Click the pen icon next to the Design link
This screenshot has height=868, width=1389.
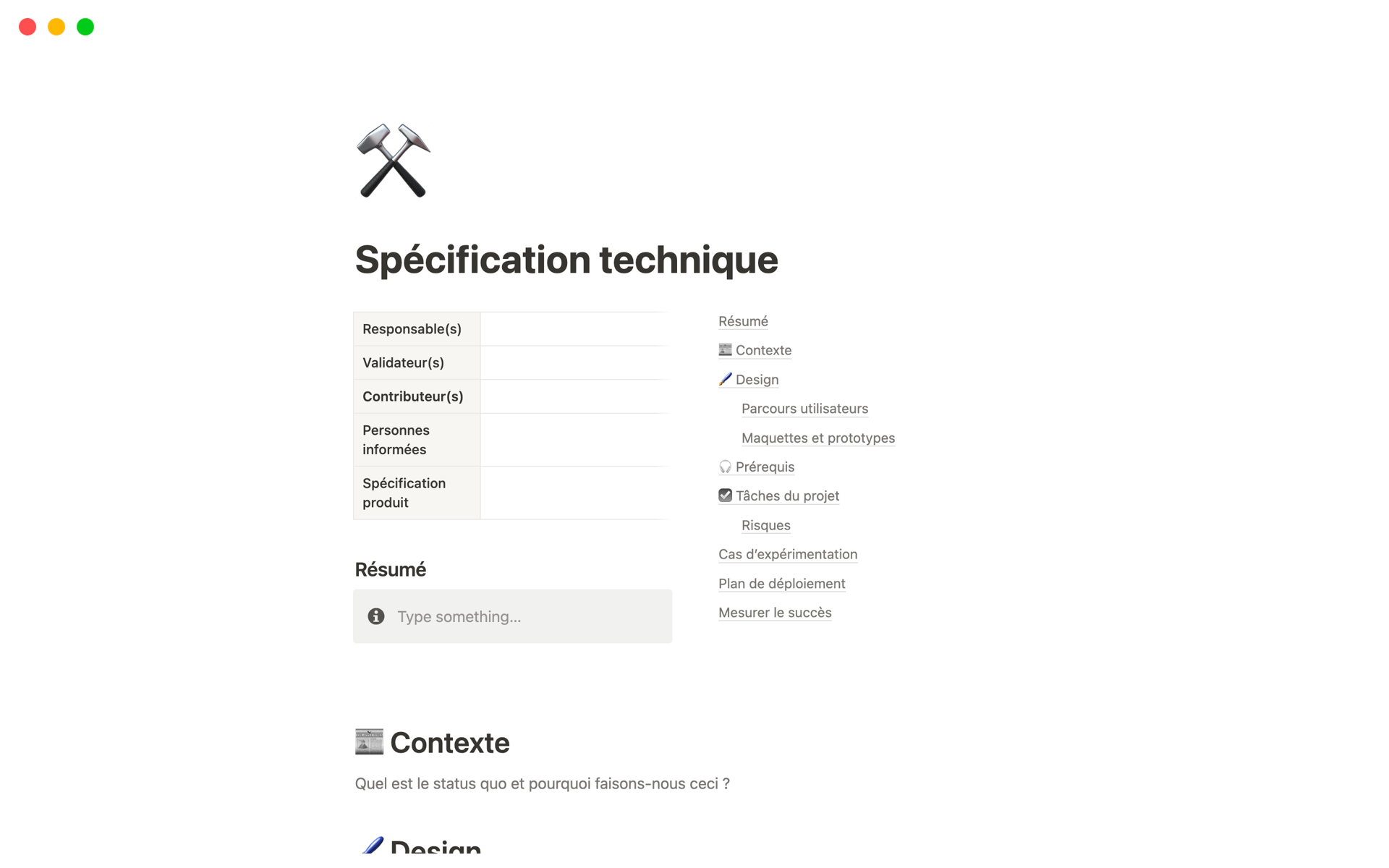(725, 379)
